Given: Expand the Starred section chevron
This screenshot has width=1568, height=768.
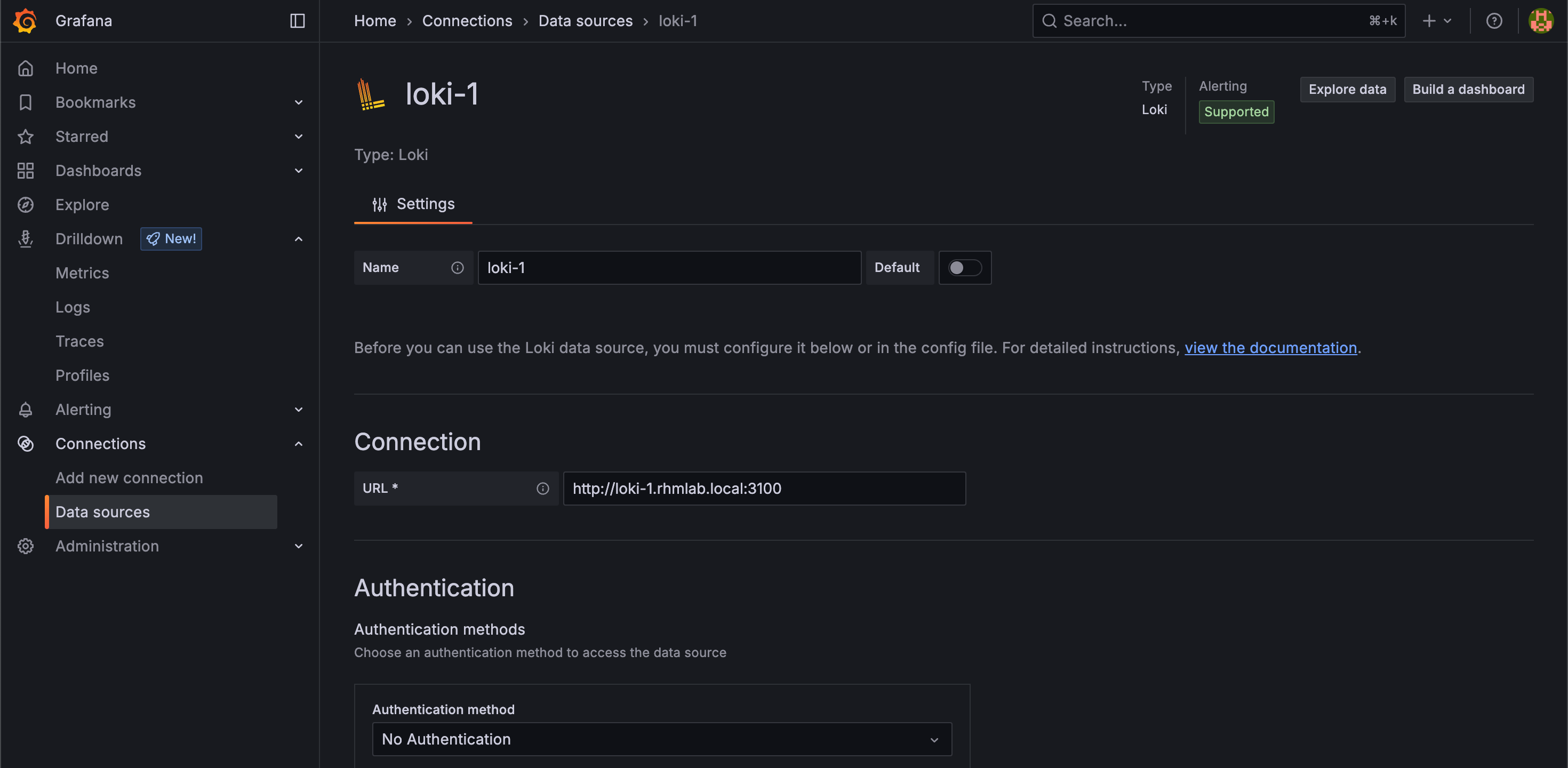Looking at the screenshot, I should 298,137.
